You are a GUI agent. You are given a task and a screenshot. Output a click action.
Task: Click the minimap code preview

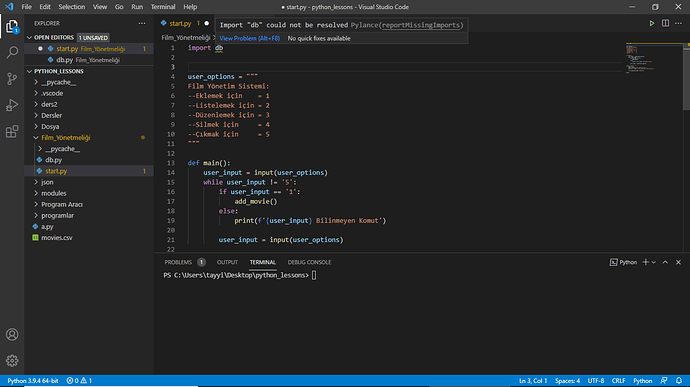653,59
